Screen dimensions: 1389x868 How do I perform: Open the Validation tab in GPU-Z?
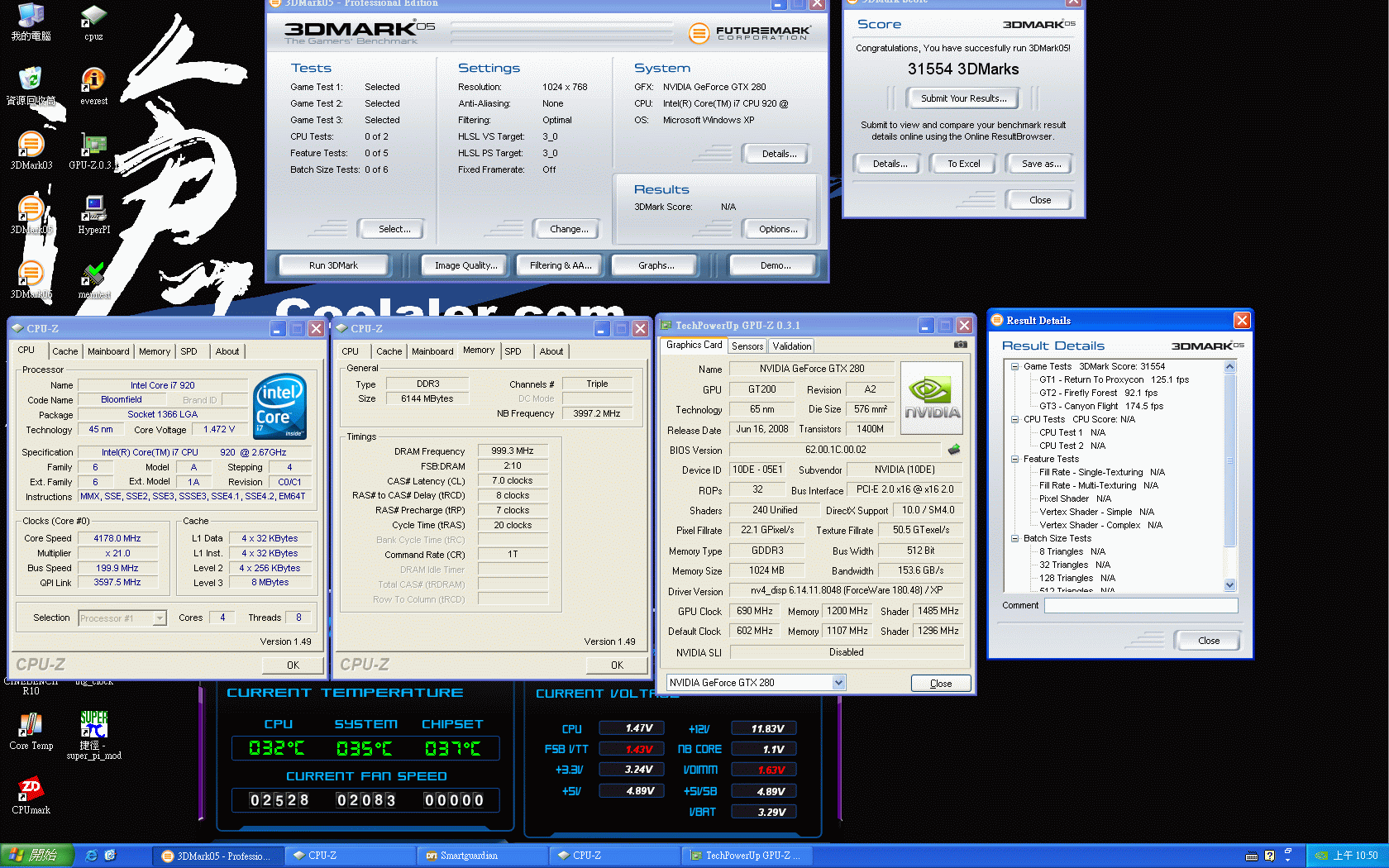(x=792, y=346)
